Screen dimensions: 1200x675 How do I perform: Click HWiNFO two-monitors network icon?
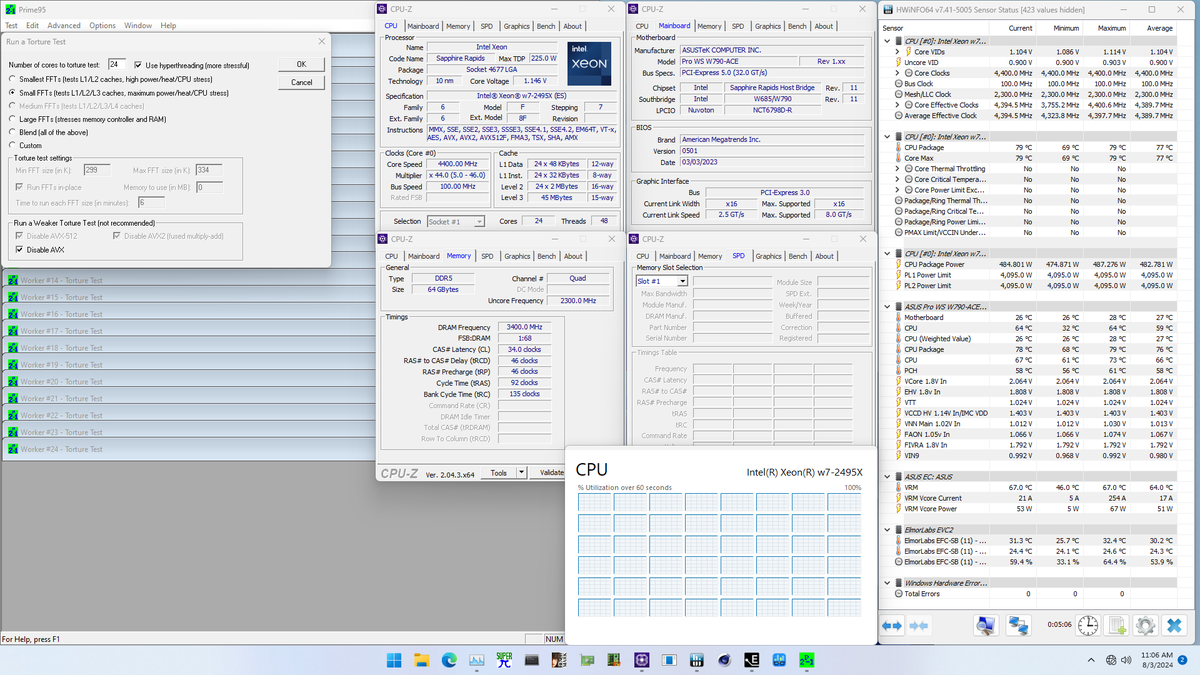click(x=1019, y=625)
